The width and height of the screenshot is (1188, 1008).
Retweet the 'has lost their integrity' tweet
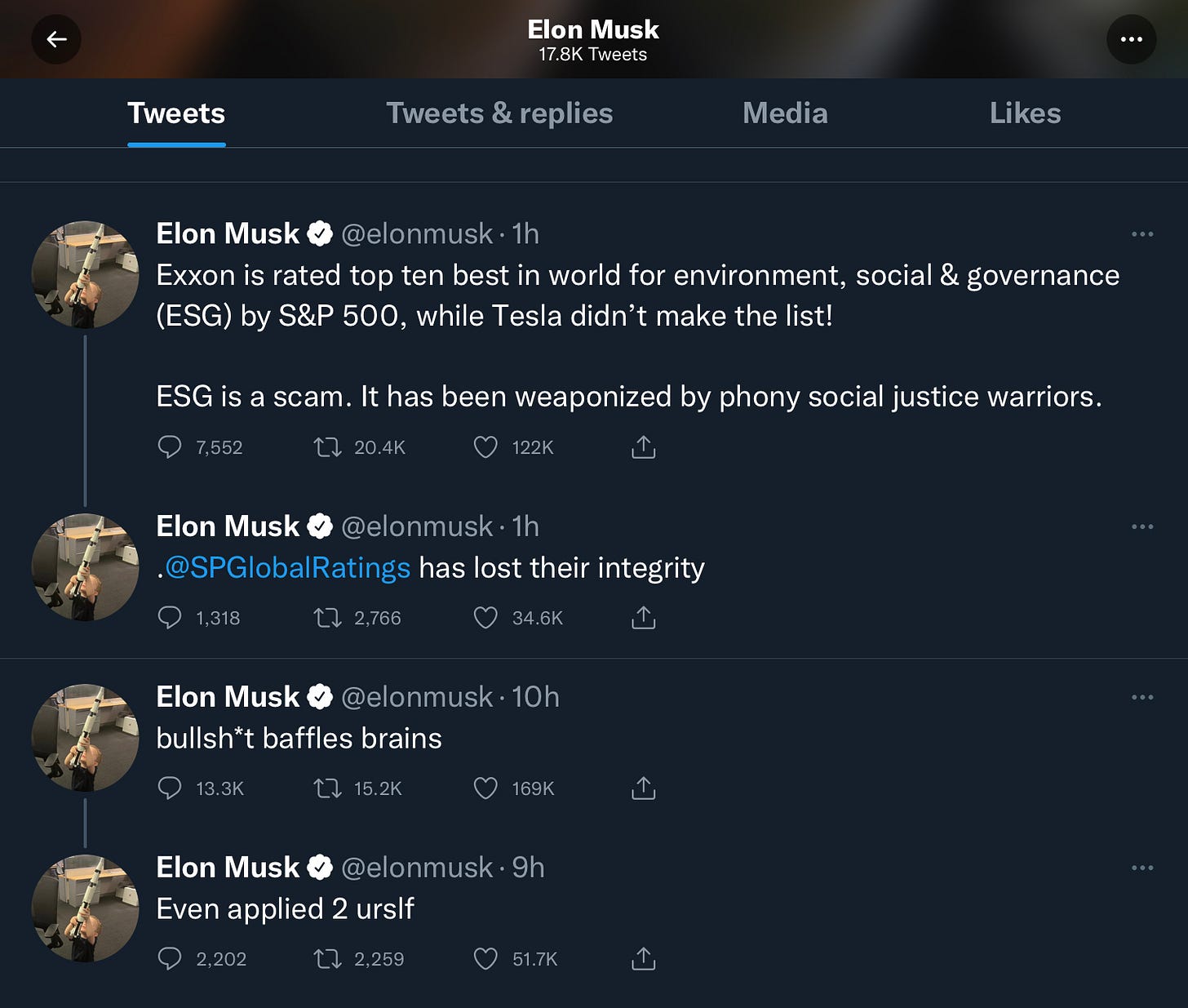pos(328,618)
